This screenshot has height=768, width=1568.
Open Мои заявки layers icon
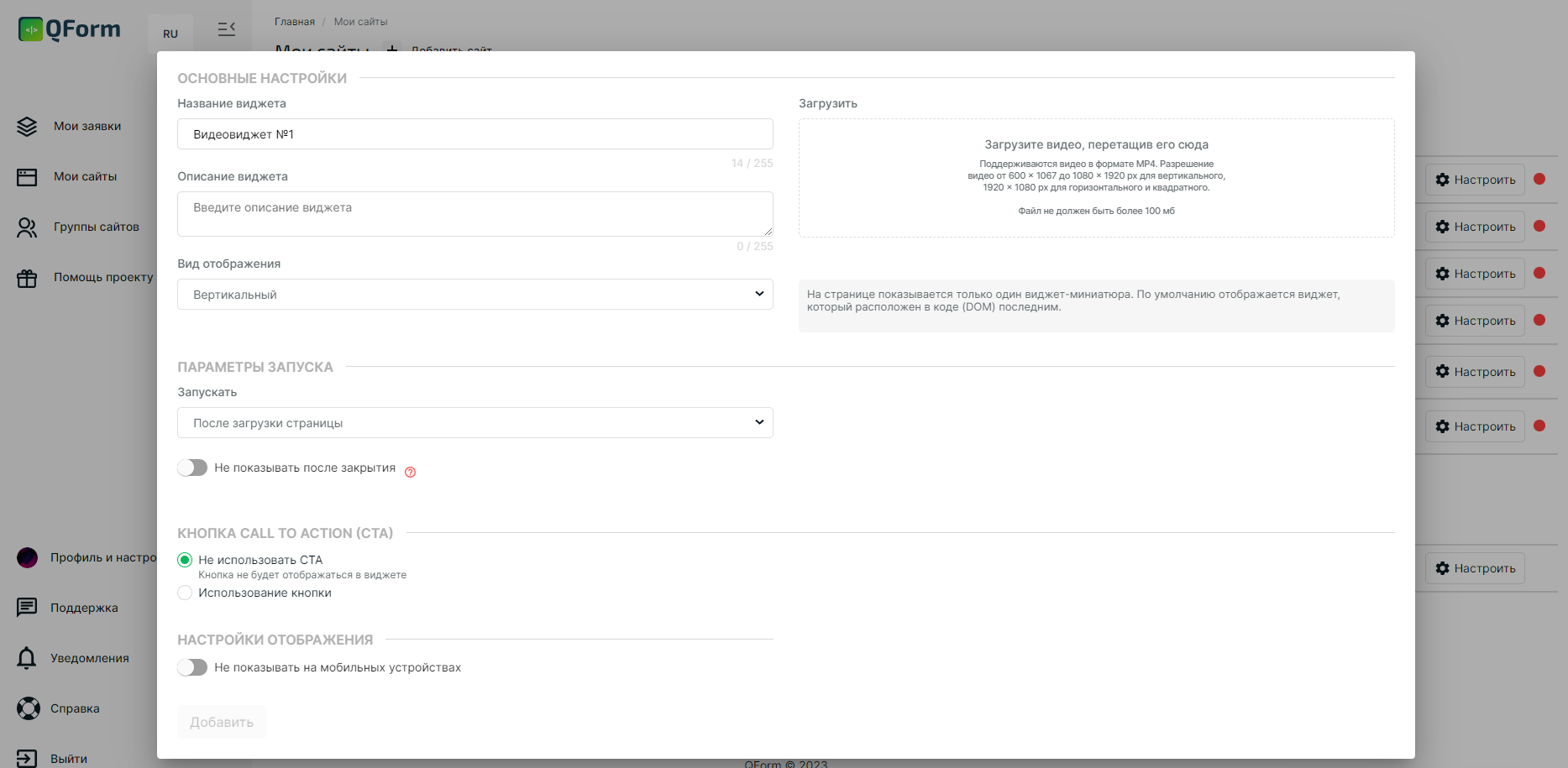click(x=27, y=127)
